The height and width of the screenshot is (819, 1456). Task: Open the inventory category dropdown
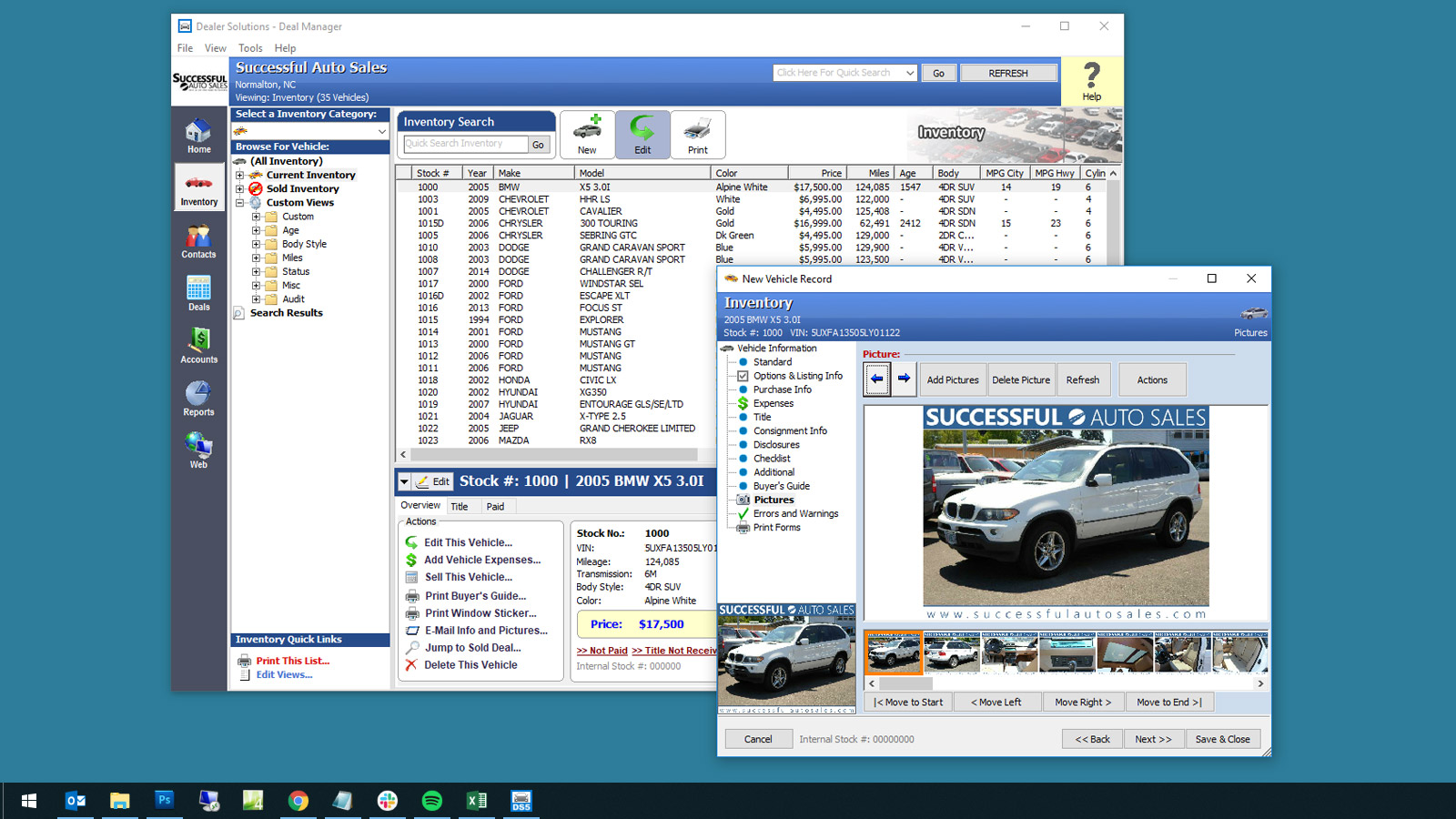381,131
